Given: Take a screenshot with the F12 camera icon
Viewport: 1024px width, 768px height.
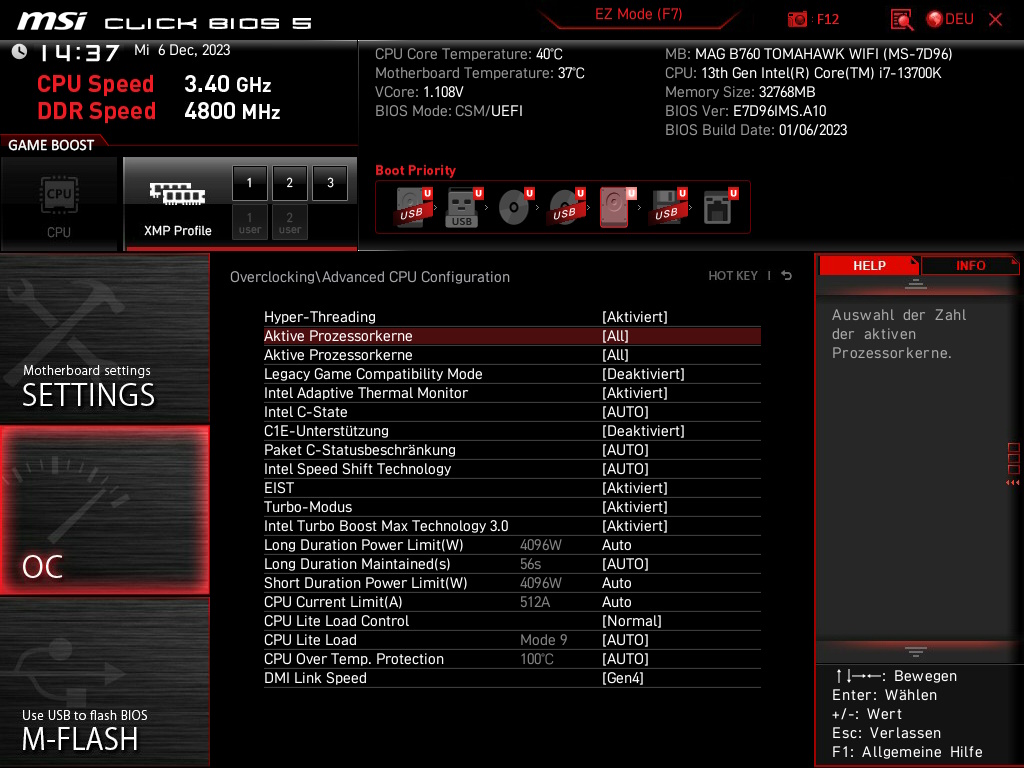Looking at the screenshot, I should click(x=797, y=20).
